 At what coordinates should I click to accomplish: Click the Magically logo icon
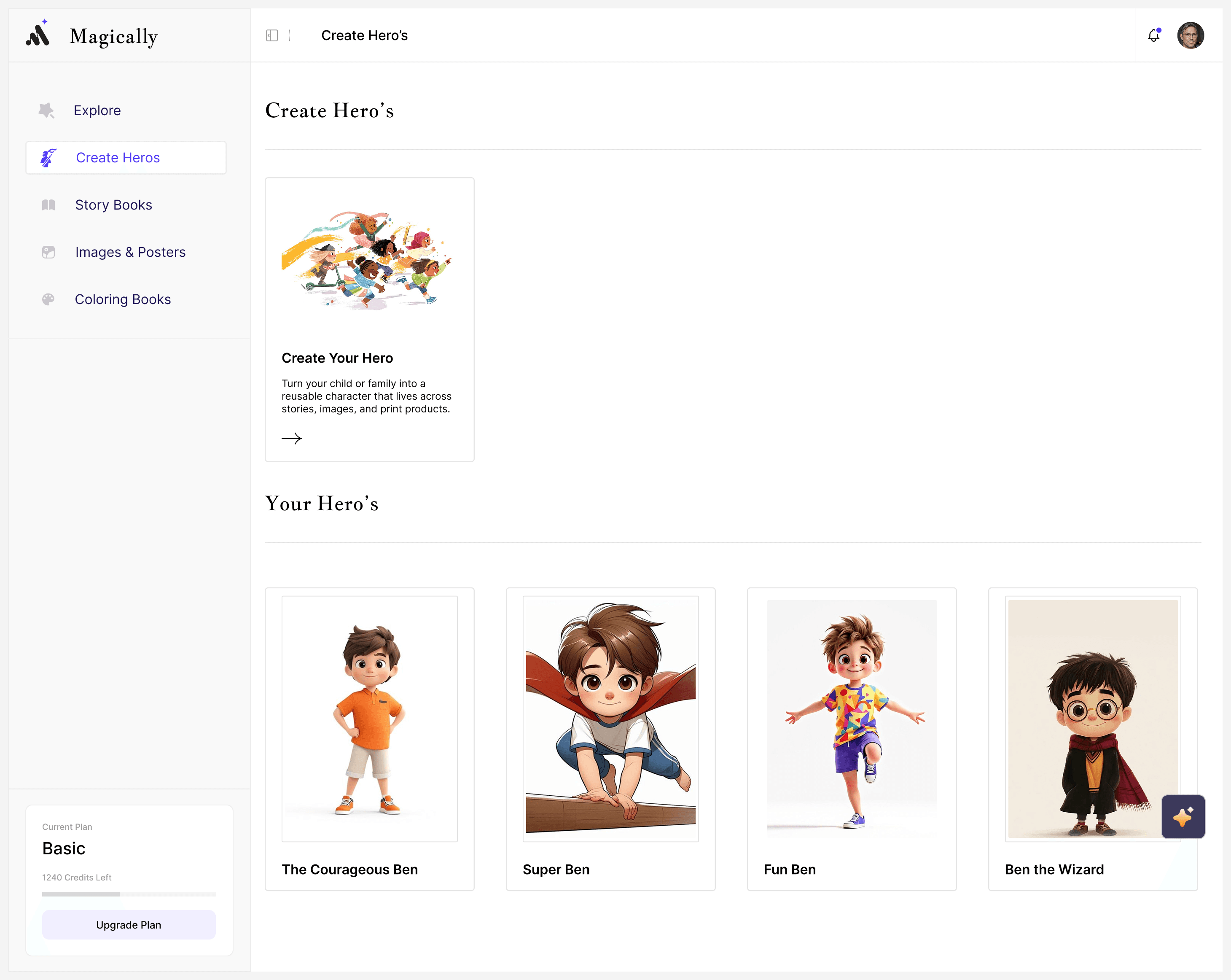pyautogui.click(x=38, y=35)
